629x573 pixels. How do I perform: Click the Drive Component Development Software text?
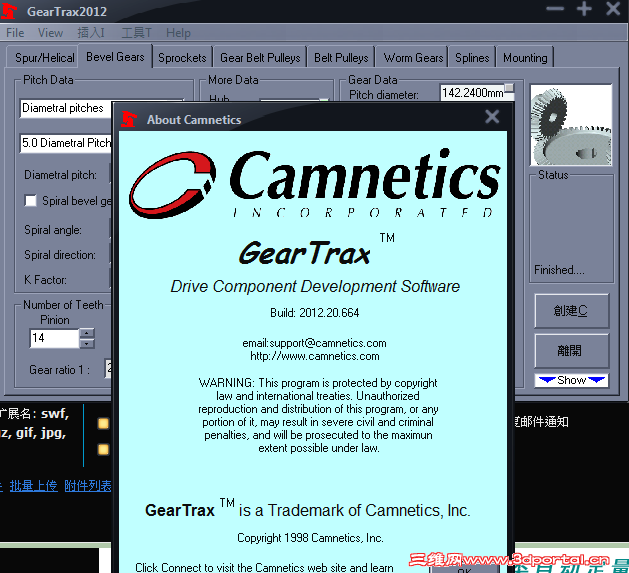pos(315,286)
